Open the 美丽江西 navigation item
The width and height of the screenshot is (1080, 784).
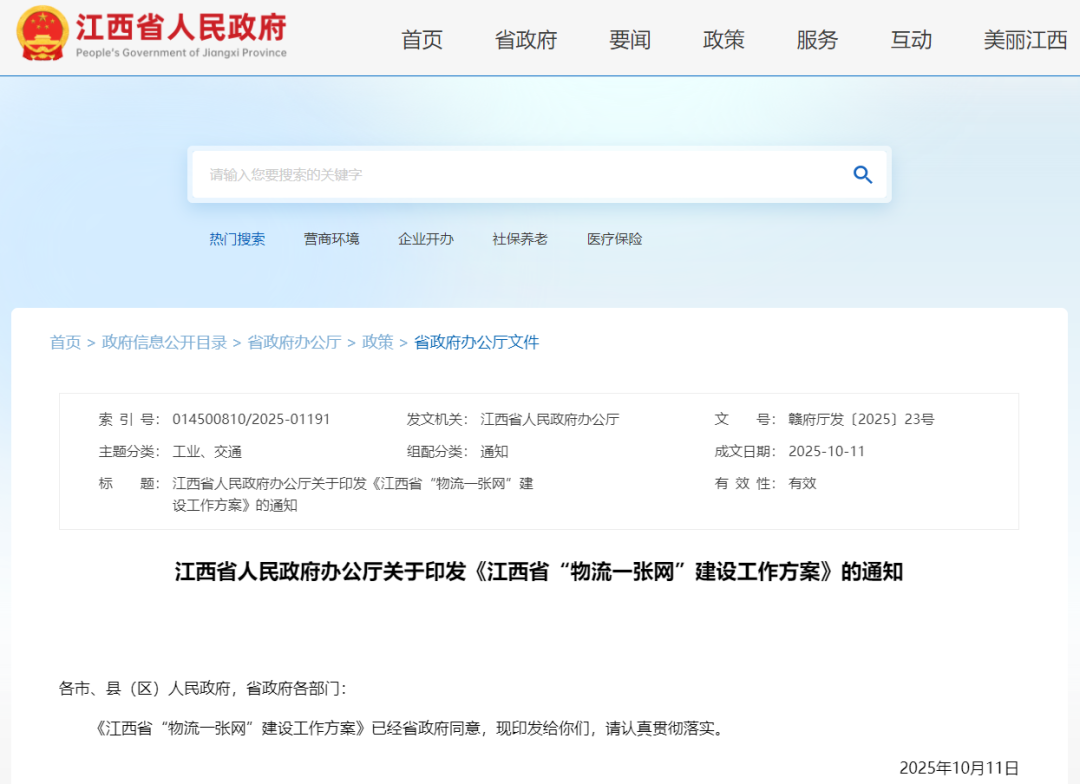click(x=1025, y=40)
